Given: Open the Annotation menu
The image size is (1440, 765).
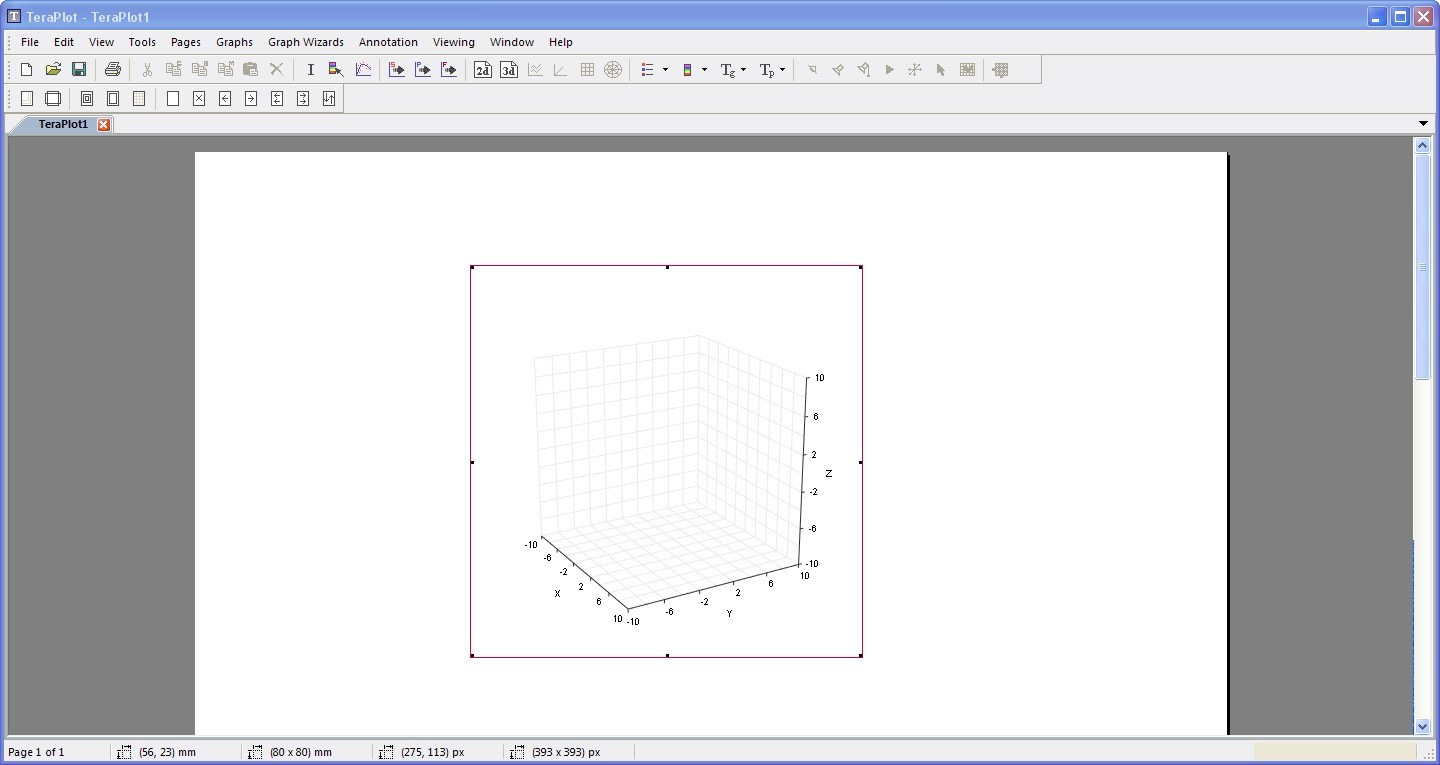Looking at the screenshot, I should 388,42.
